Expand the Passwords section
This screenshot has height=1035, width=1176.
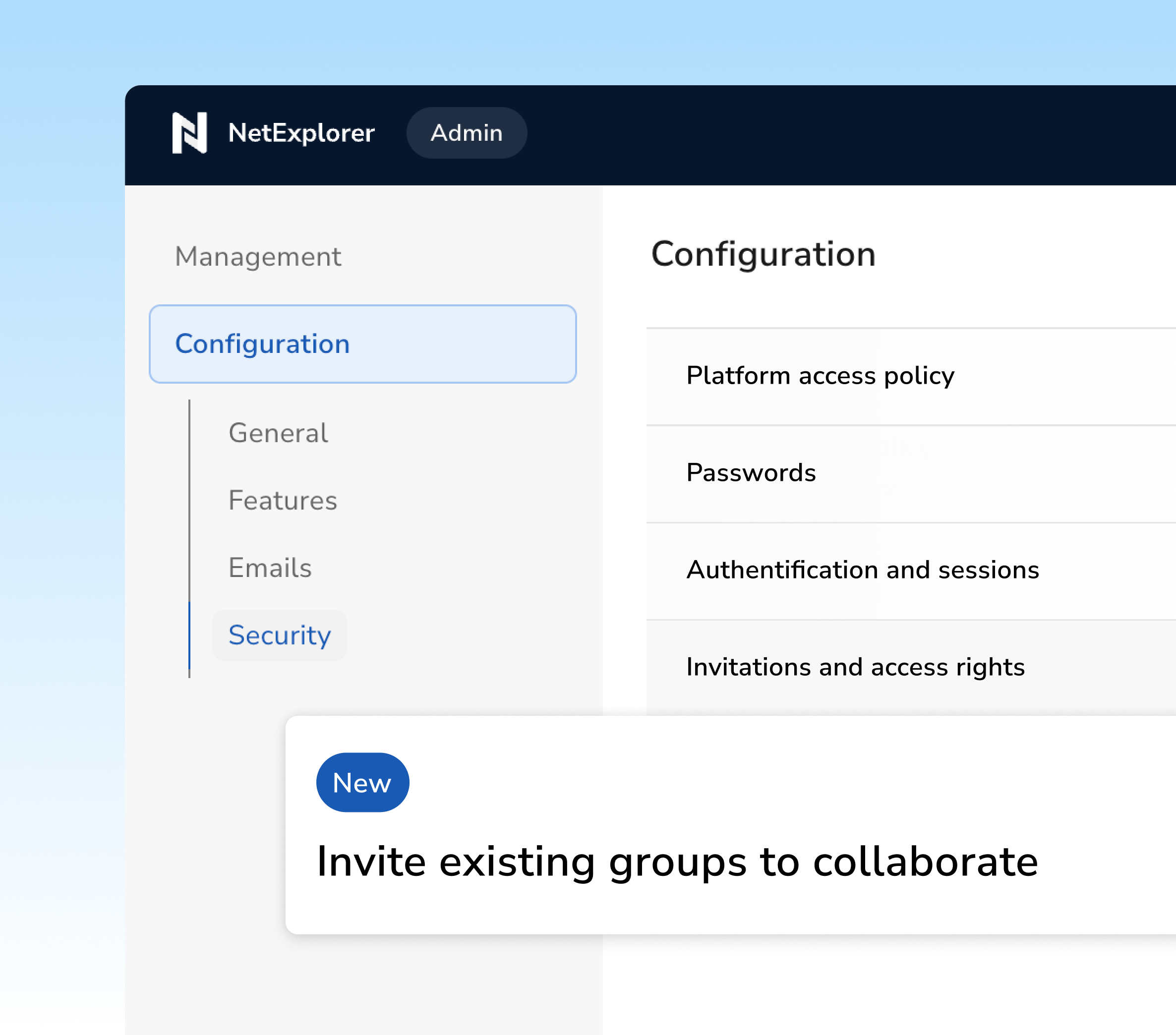click(751, 473)
